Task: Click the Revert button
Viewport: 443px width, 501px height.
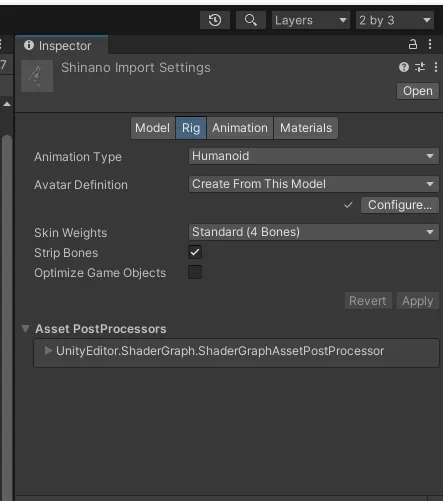Action: click(x=368, y=301)
